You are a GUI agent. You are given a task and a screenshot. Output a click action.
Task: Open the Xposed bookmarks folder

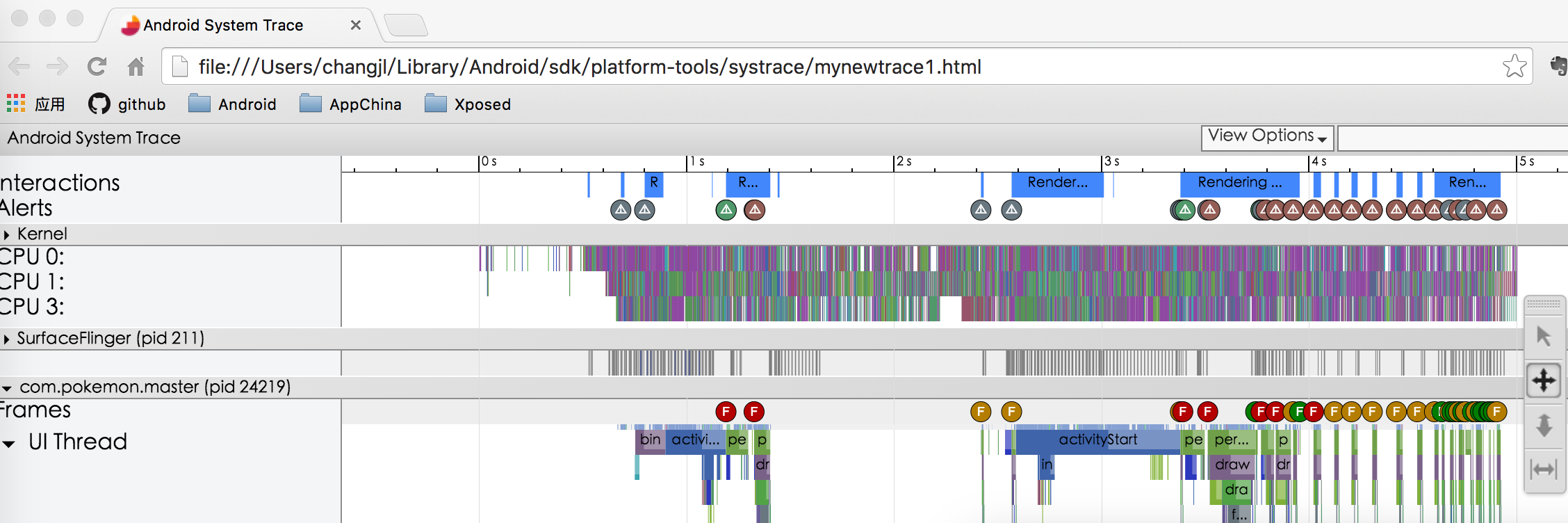point(468,104)
